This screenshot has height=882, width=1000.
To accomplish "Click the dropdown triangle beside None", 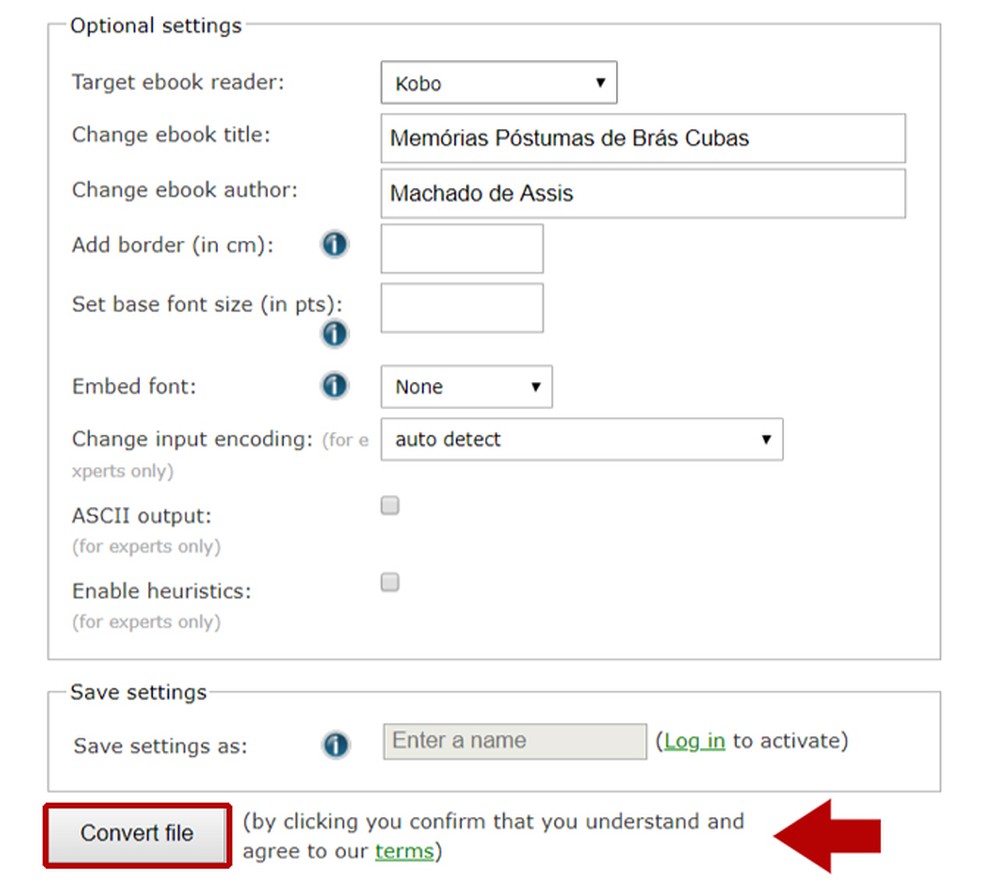I will click(537, 386).
